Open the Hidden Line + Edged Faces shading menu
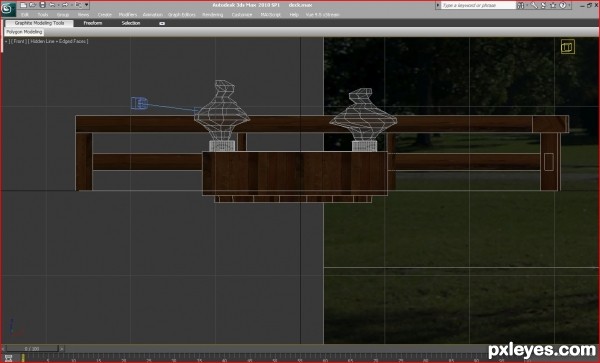The width and height of the screenshot is (600, 363). pos(58,41)
